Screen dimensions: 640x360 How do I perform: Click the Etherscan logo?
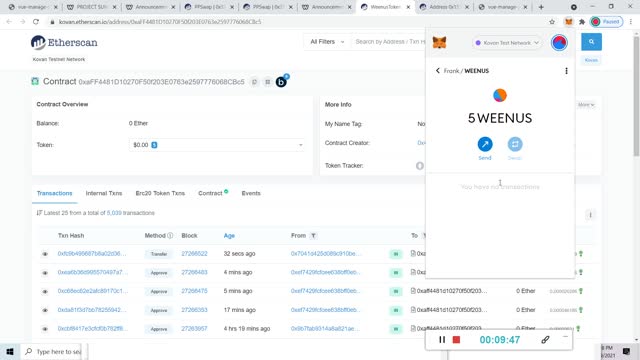coord(64,42)
